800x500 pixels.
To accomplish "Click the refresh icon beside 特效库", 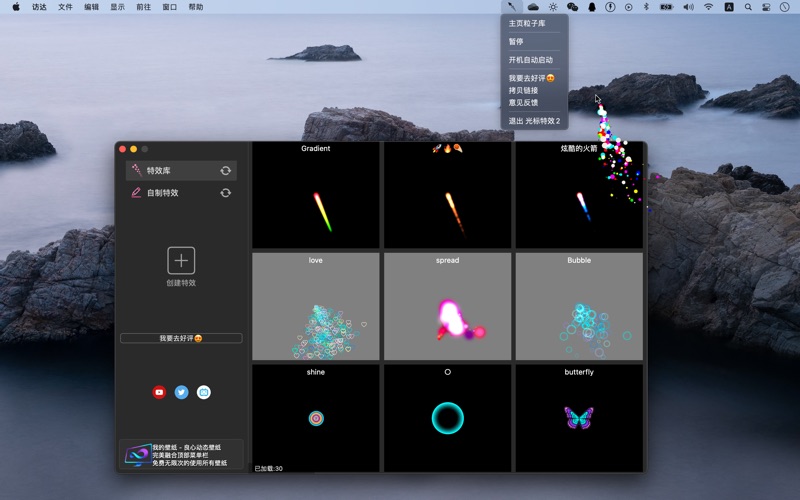I will 225,171.
